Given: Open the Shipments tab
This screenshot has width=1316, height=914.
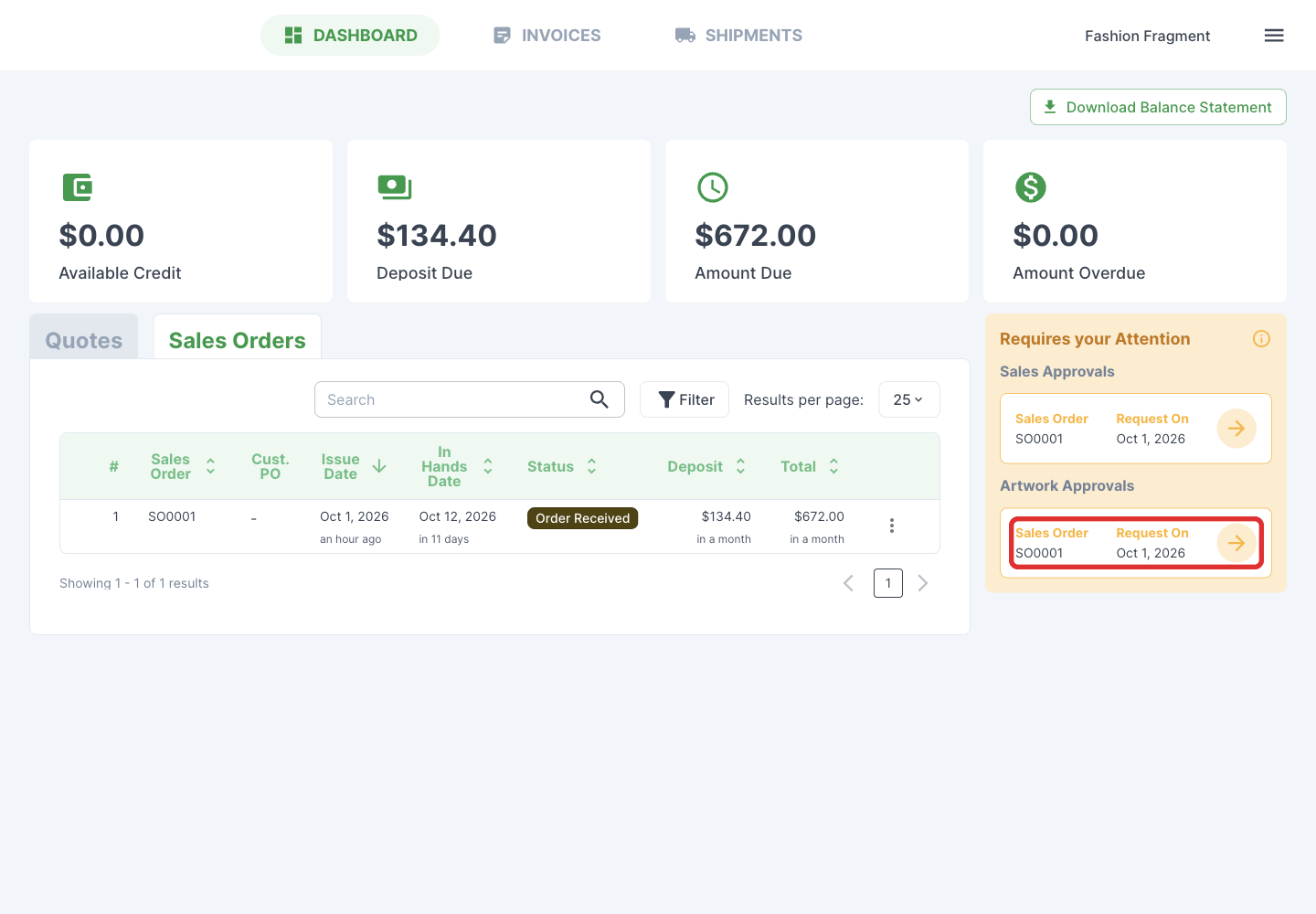Looking at the screenshot, I should point(738,36).
